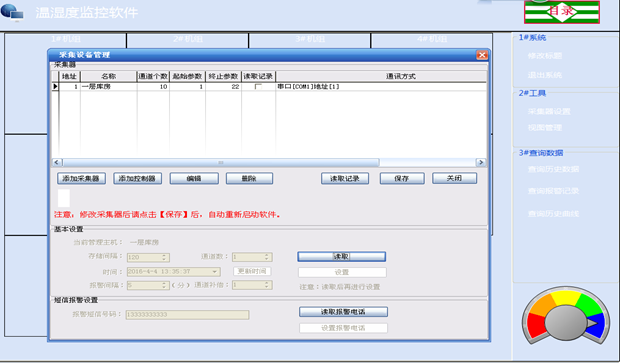
Task: Click the 目录 green striped menu icon
Action: (562, 12)
